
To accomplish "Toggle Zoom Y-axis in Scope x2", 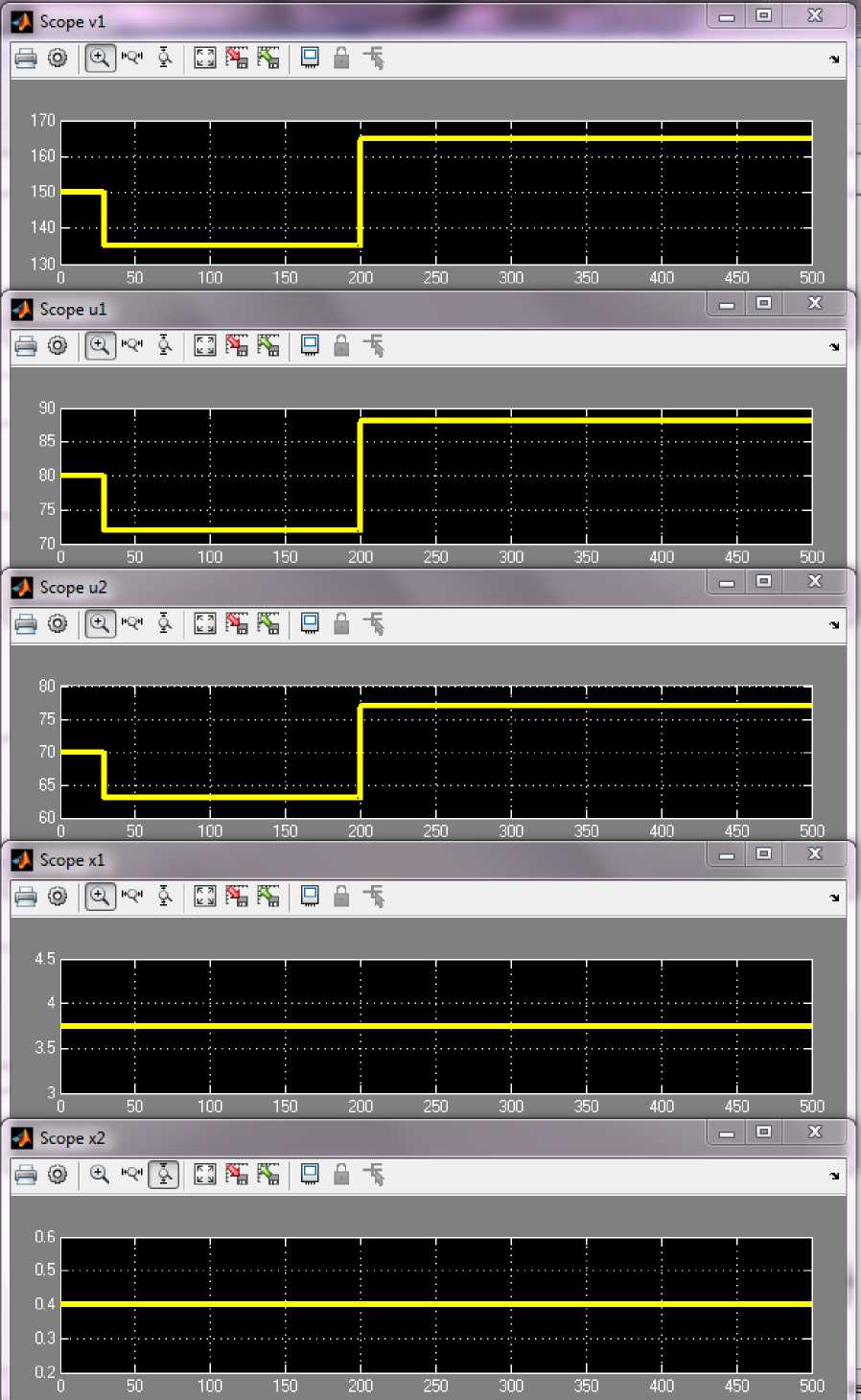I will pos(165,1175).
